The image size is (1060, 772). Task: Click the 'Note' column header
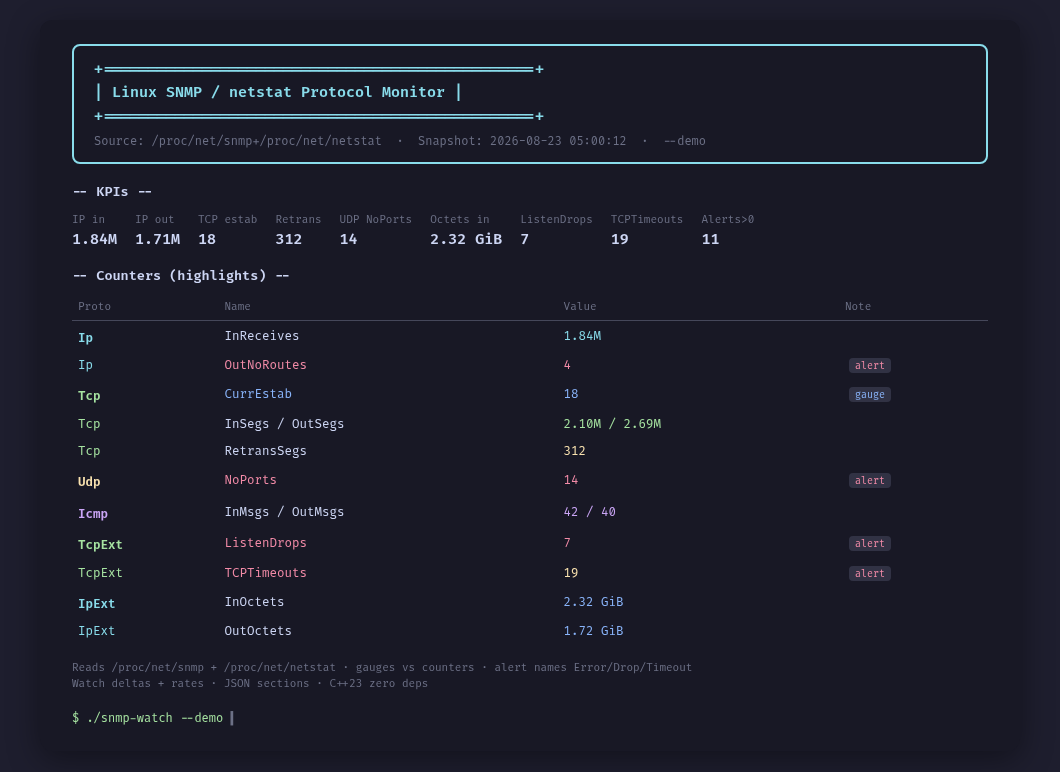tap(858, 306)
